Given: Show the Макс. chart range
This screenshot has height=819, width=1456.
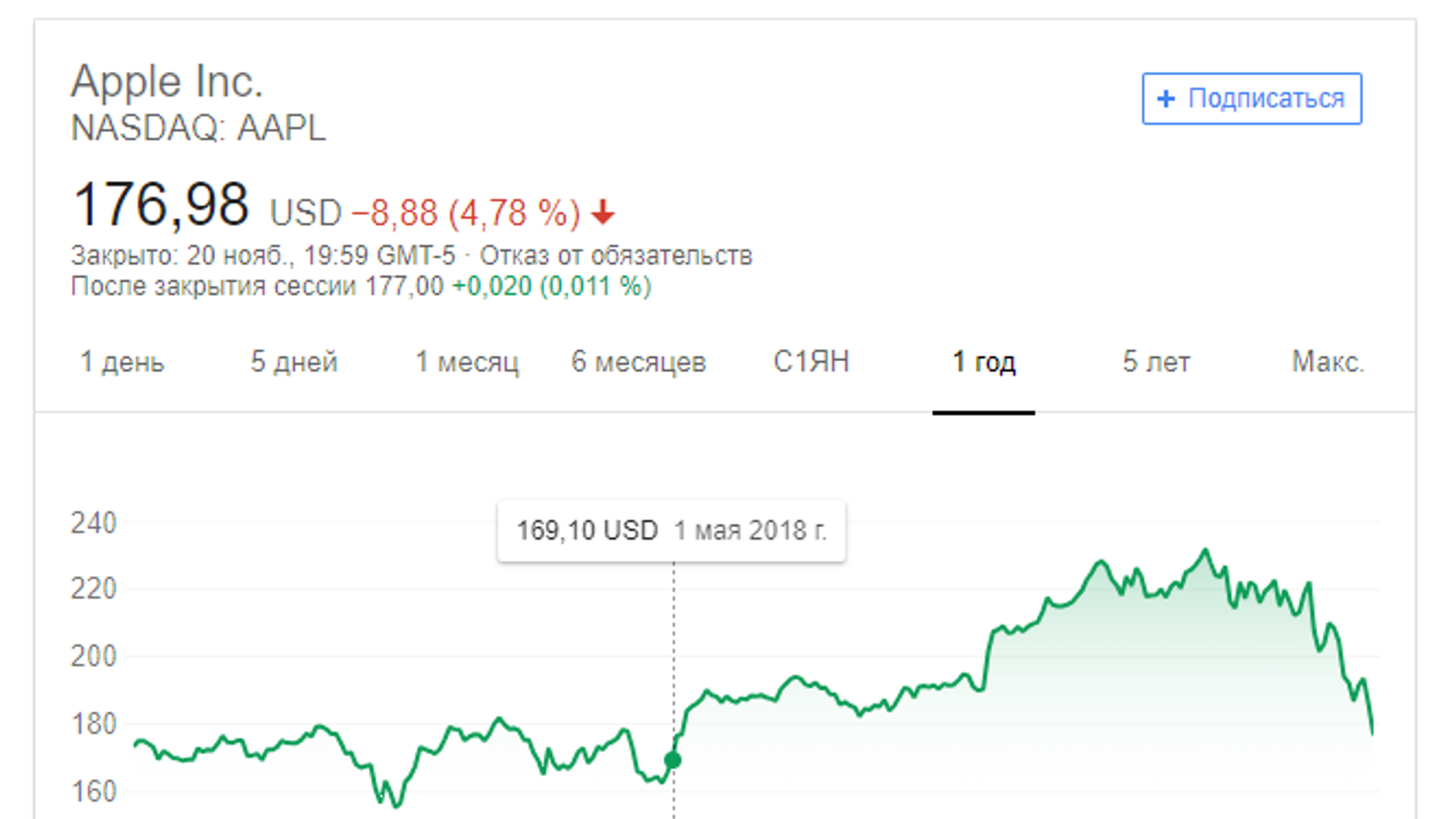Looking at the screenshot, I should pos(1328,362).
